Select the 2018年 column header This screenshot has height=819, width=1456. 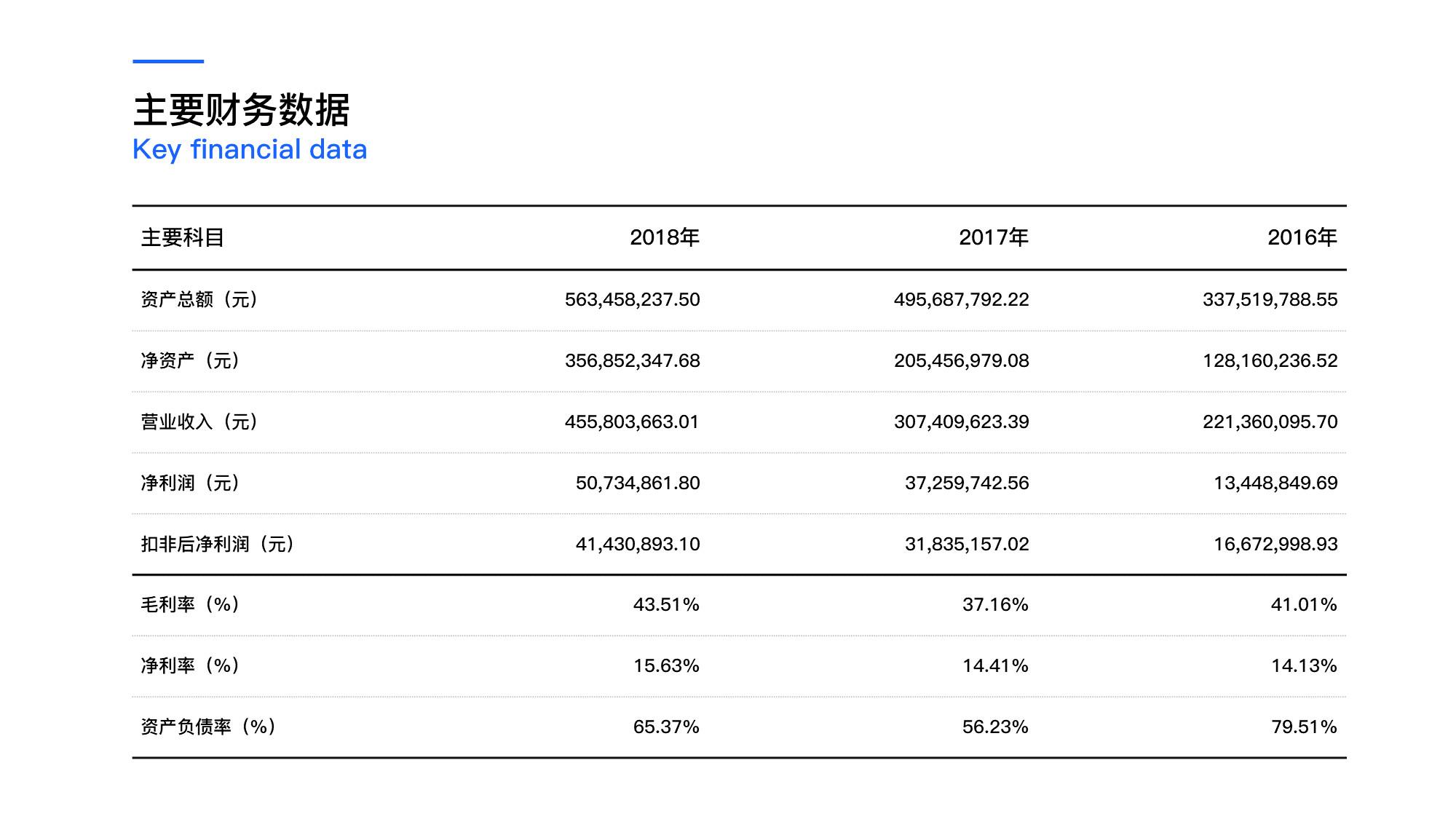coord(664,237)
